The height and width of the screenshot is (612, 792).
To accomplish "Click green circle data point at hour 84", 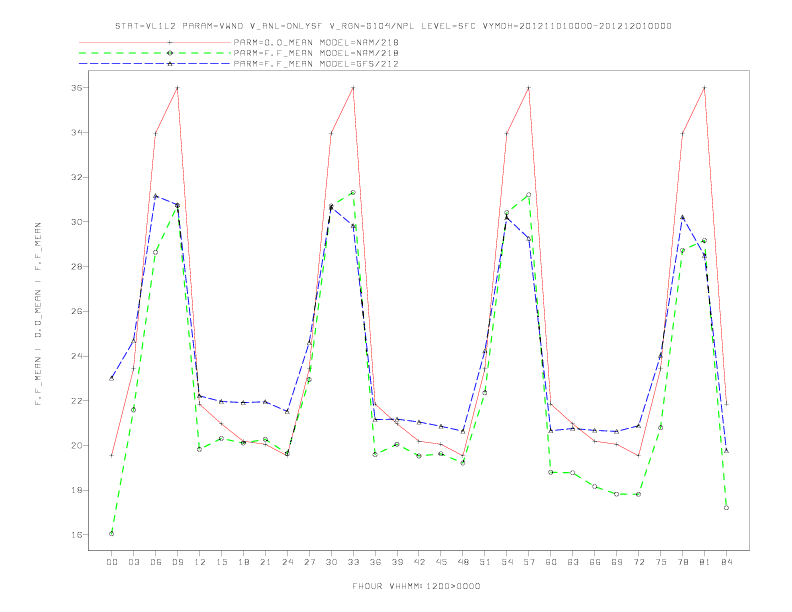I will 726,508.
